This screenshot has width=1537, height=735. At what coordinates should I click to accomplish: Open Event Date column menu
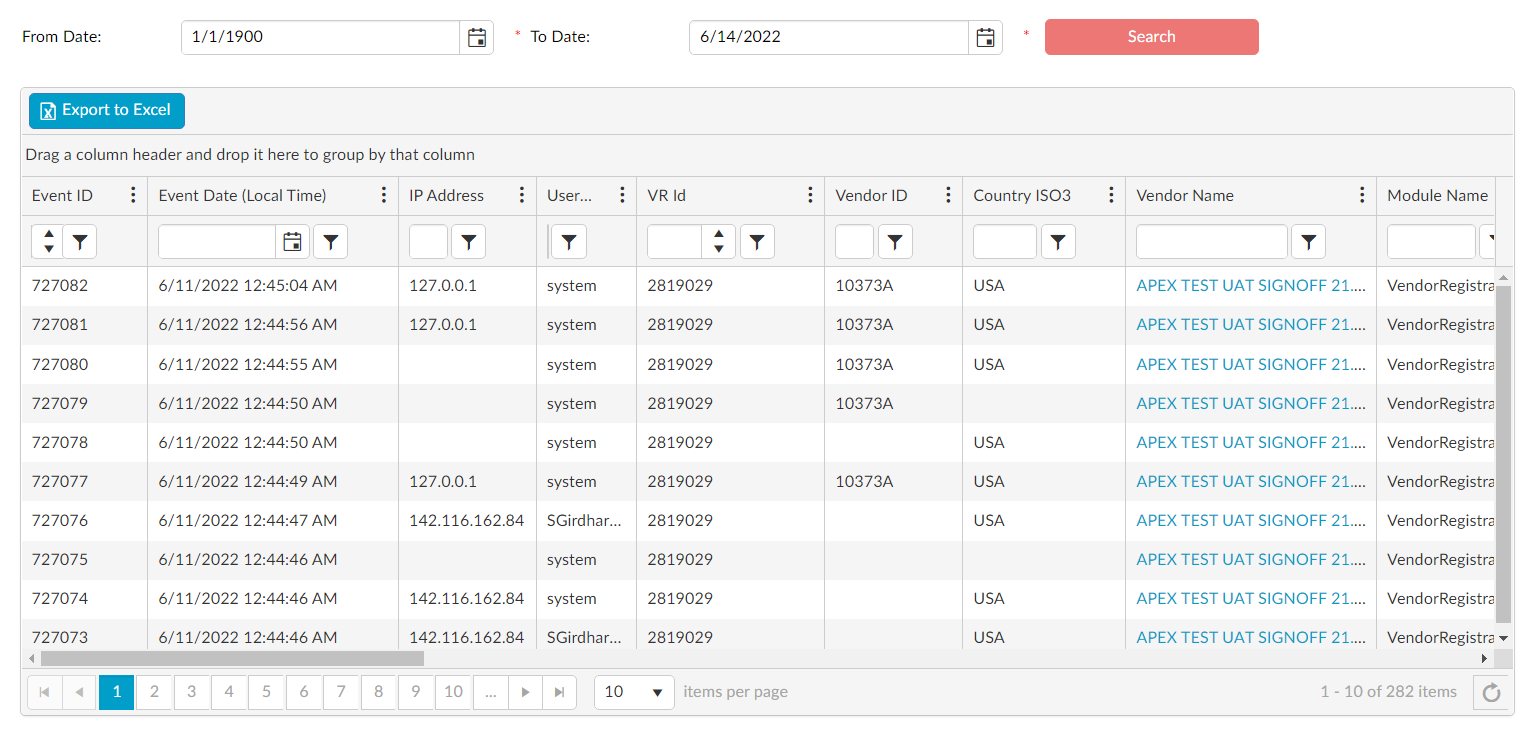coord(384,195)
